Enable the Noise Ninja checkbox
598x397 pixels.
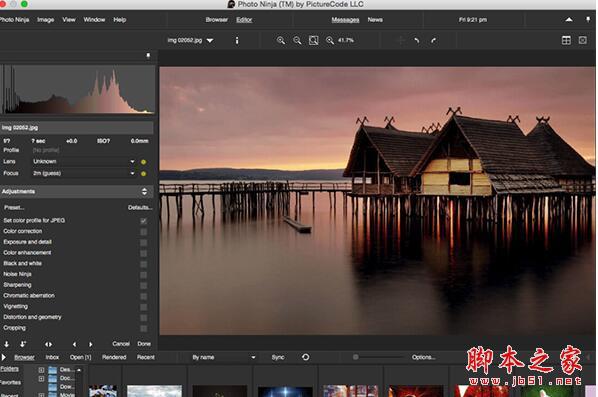click(x=143, y=275)
